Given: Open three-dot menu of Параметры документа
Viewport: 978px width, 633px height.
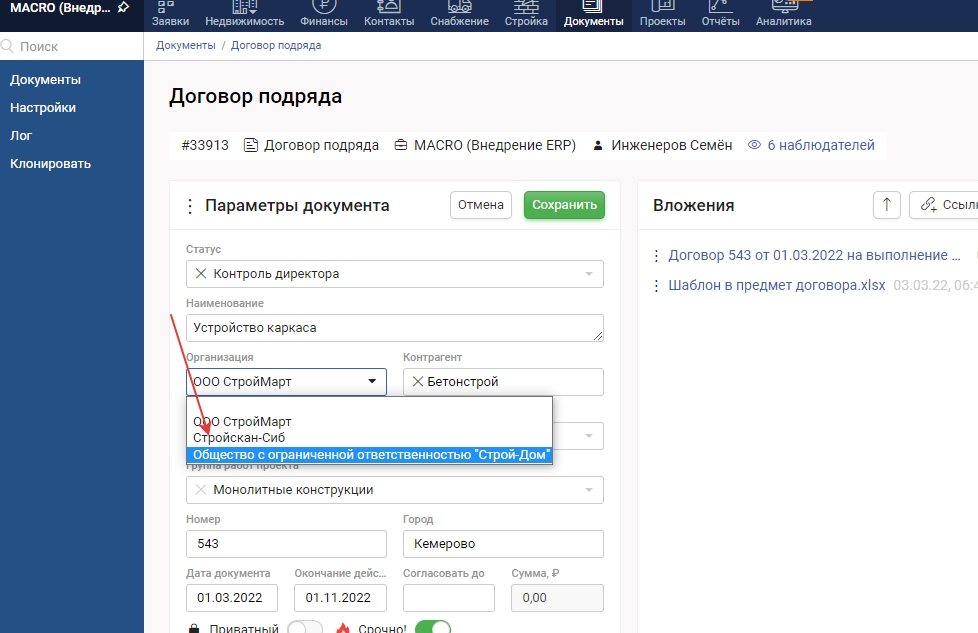Looking at the screenshot, I should click(190, 206).
